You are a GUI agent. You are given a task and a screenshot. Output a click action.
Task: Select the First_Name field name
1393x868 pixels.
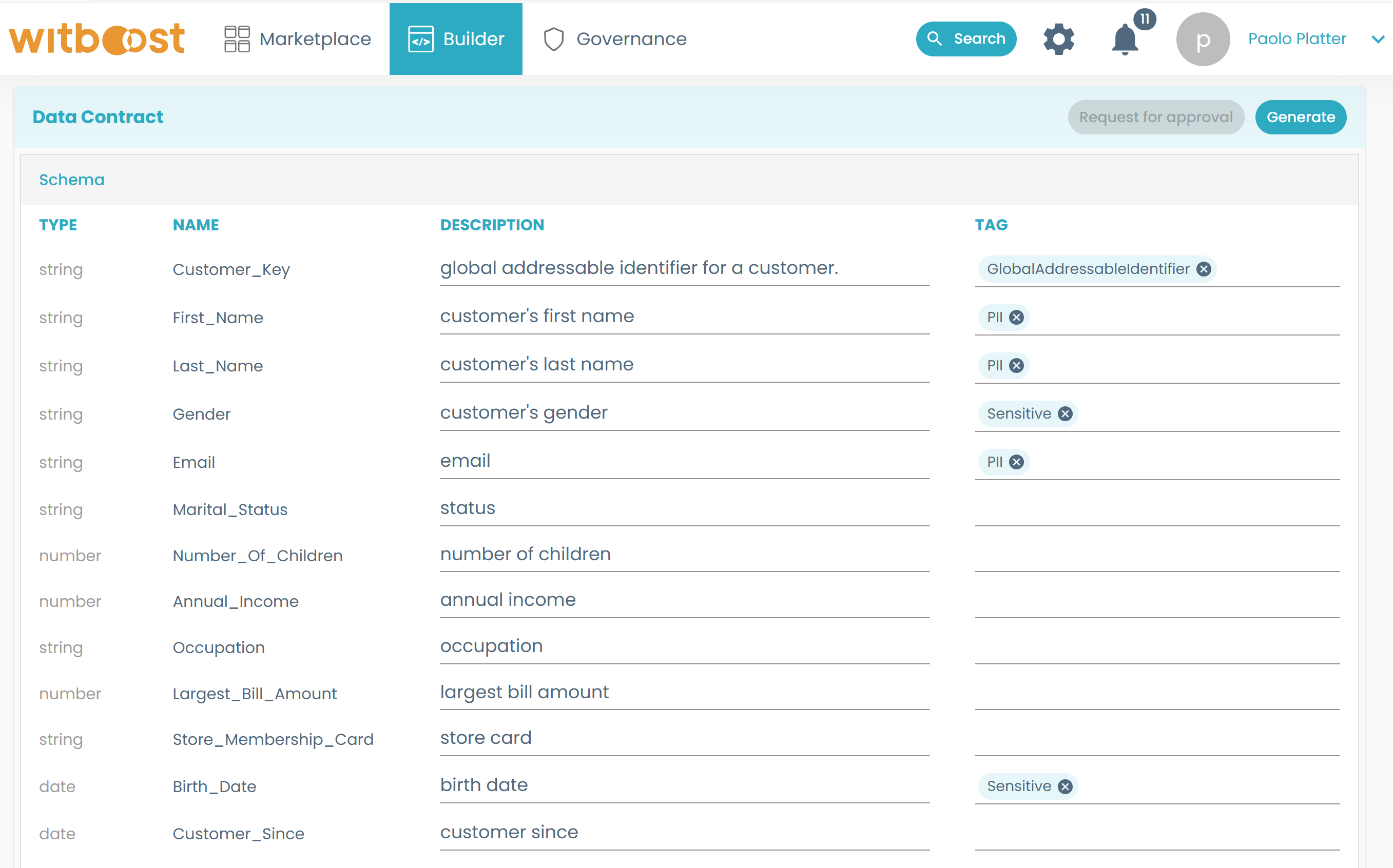click(218, 318)
